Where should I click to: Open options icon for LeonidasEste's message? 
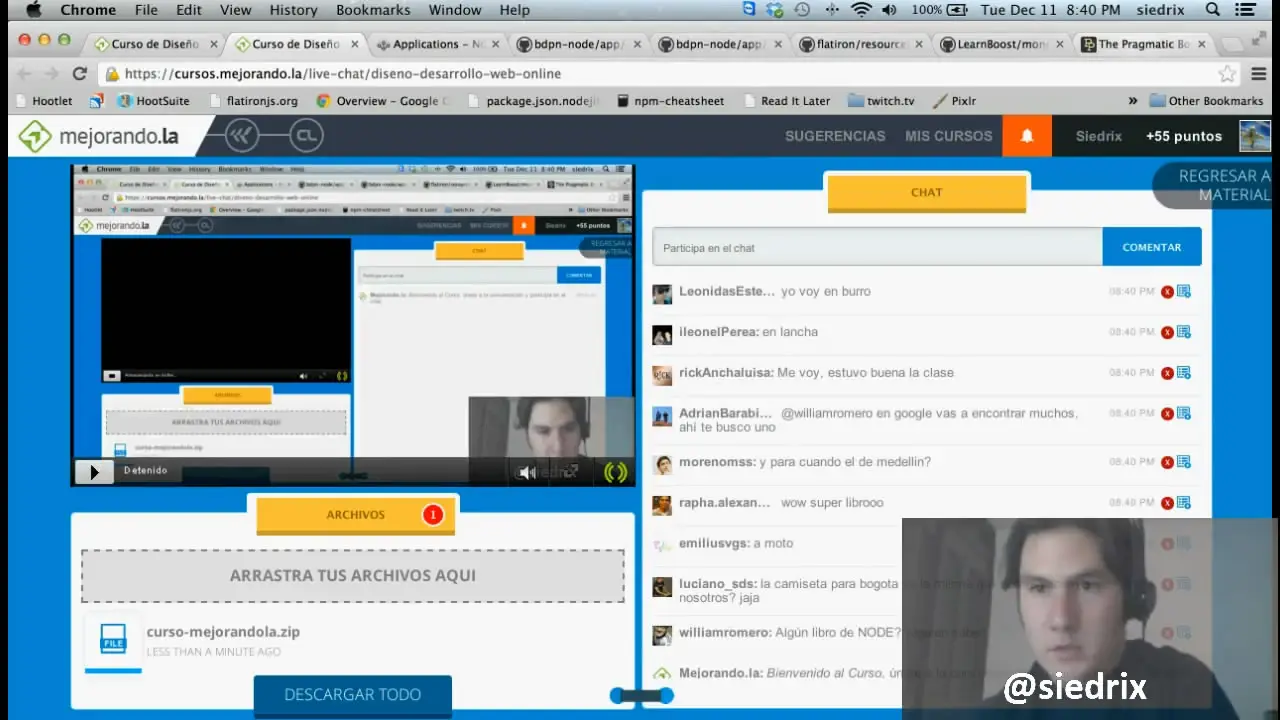tap(1184, 291)
